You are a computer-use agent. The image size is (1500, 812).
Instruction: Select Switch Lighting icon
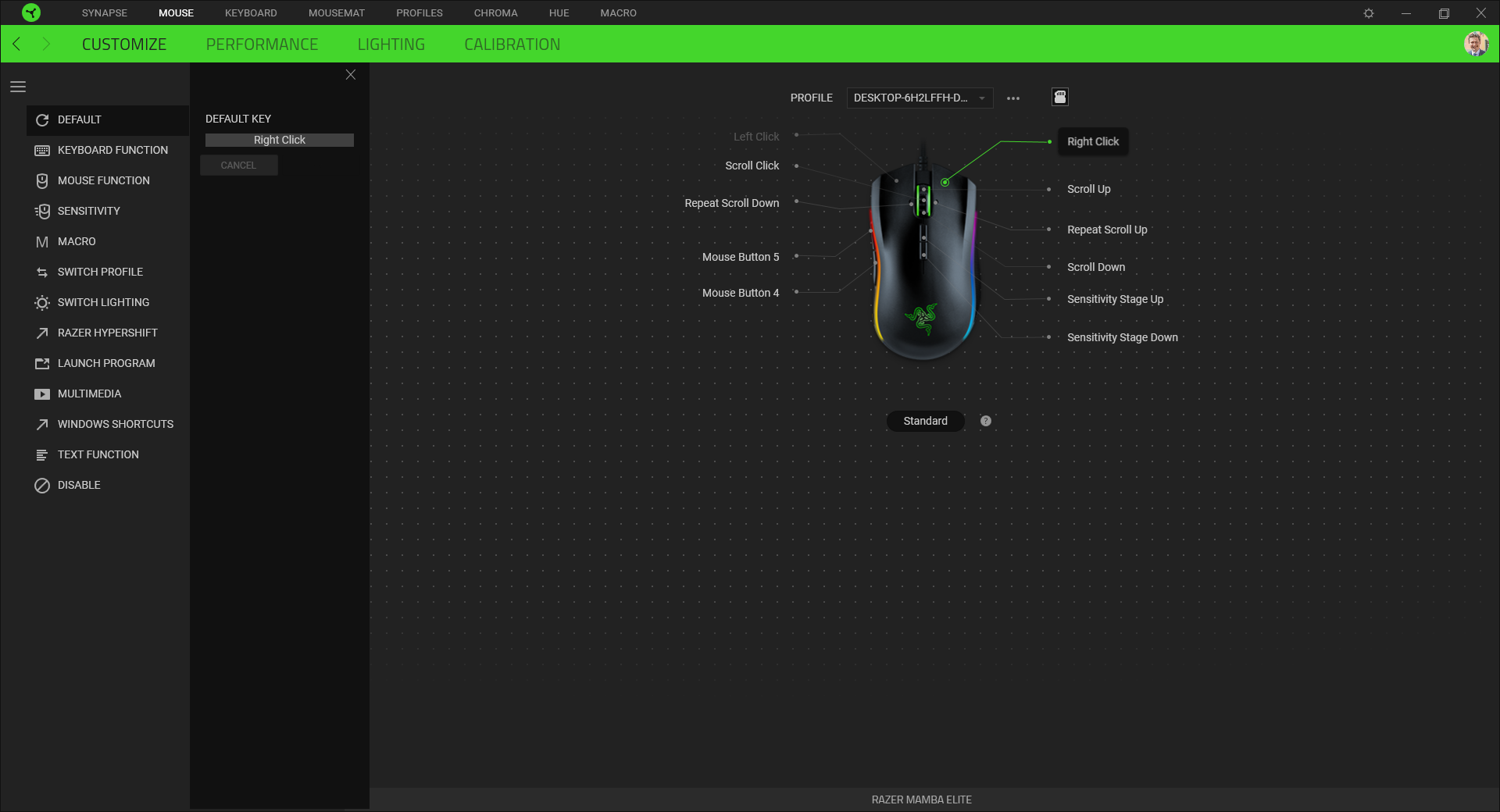[x=42, y=303]
